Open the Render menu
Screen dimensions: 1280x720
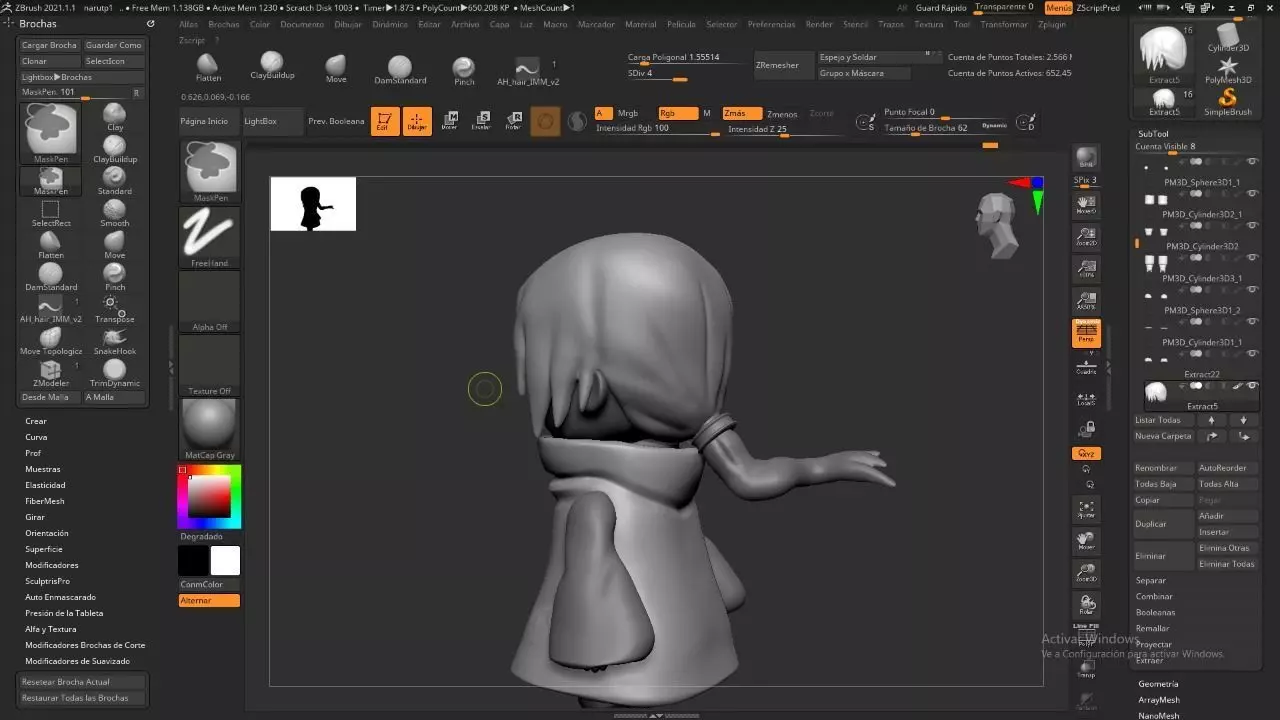point(819,24)
